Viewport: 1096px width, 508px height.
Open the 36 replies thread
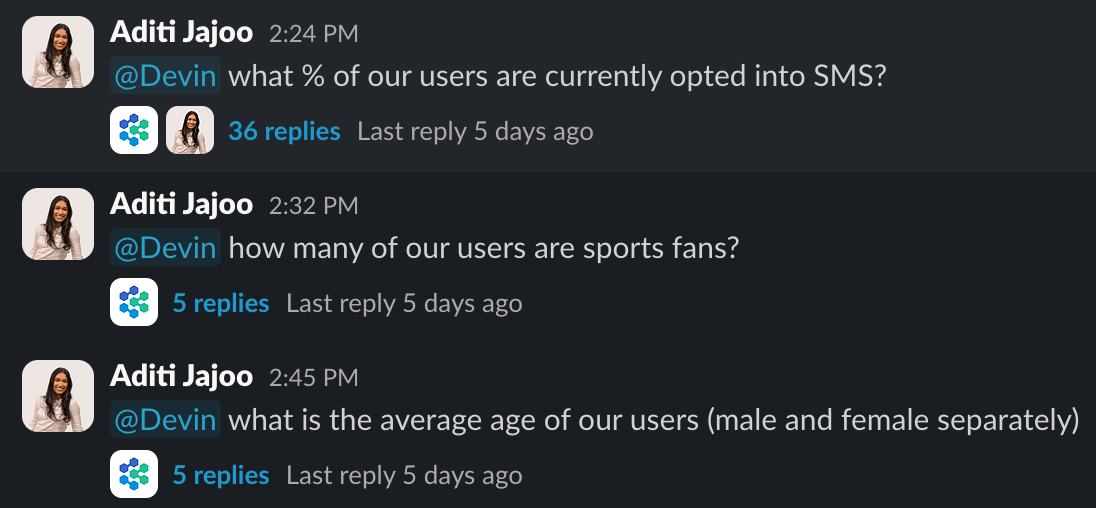[x=284, y=131]
